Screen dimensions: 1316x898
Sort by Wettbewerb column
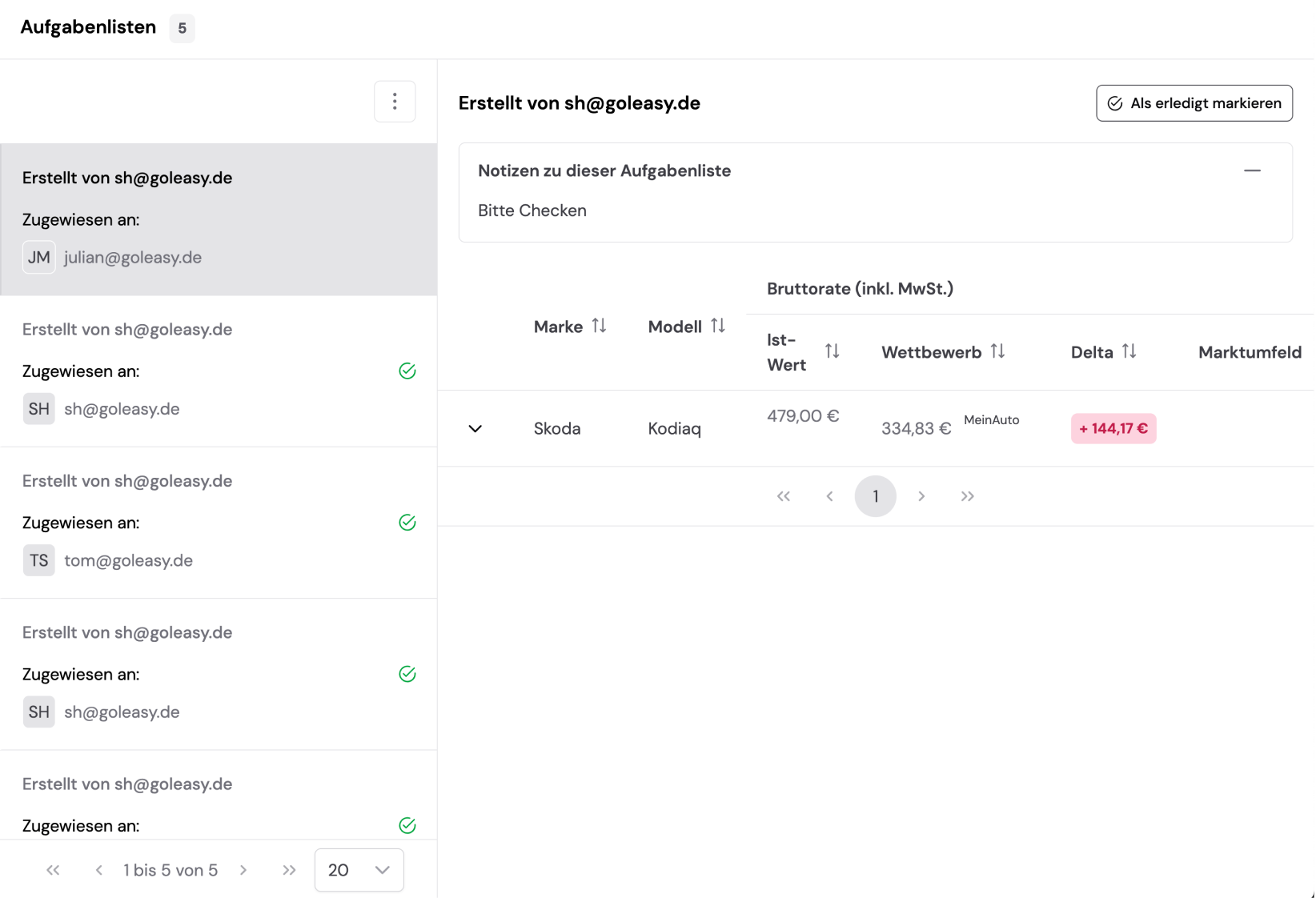coord(997,351)
